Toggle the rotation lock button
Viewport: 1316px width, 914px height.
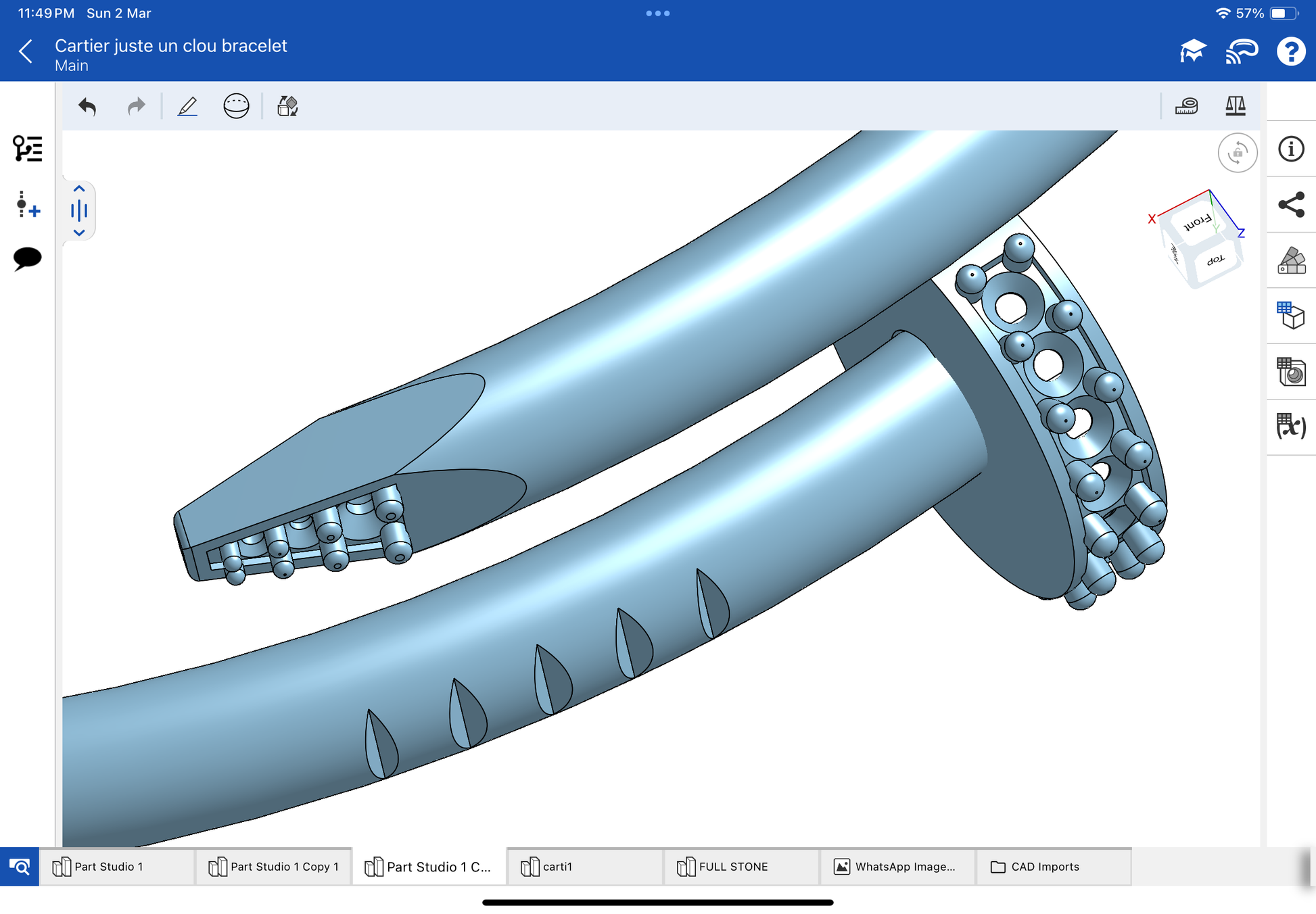1237,153
